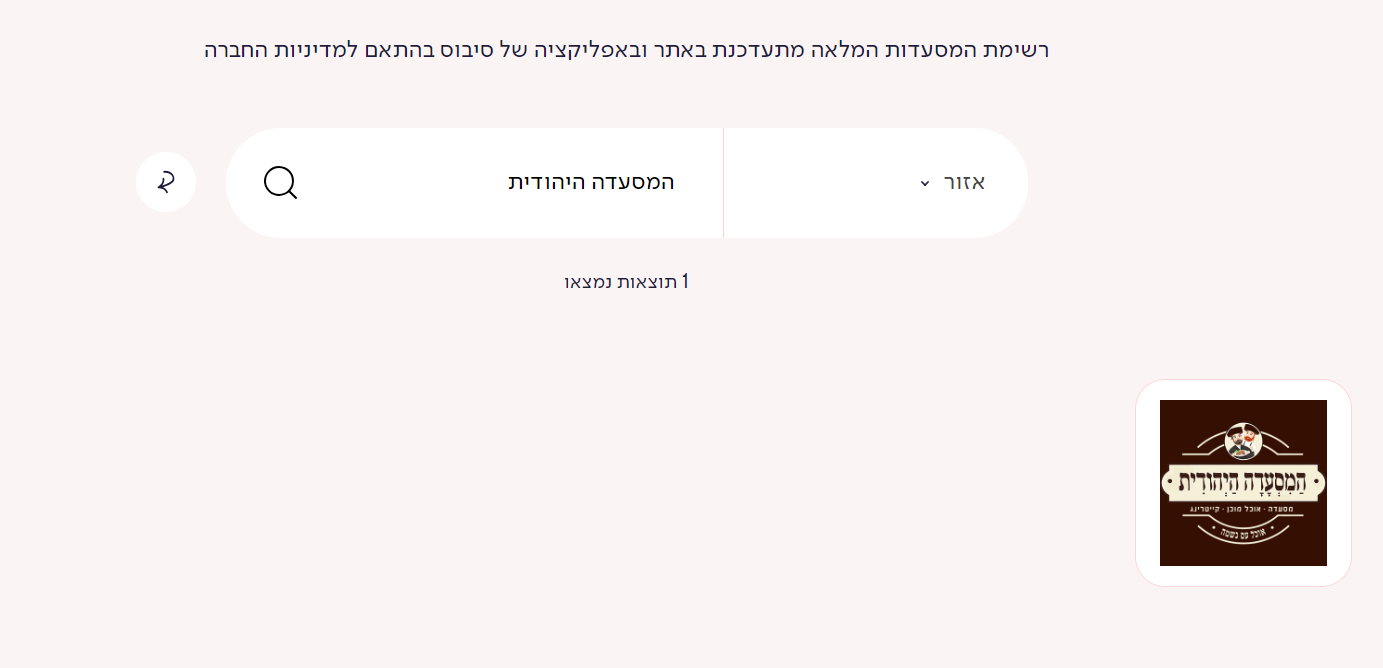Screen dimensions: 1383x668
Task: Click the numeral 1 in the results count
Action: [x=685, y=282]
